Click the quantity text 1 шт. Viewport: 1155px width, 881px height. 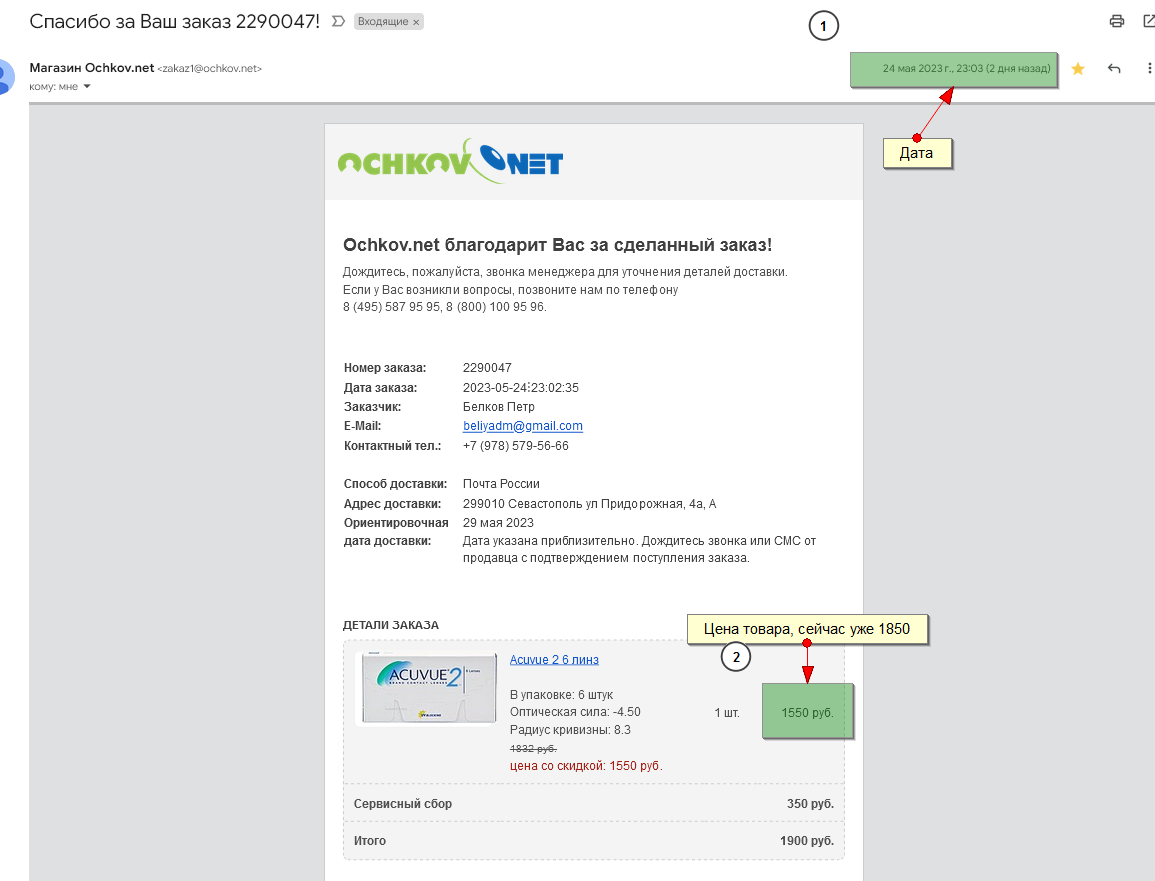tap(727, 712)
